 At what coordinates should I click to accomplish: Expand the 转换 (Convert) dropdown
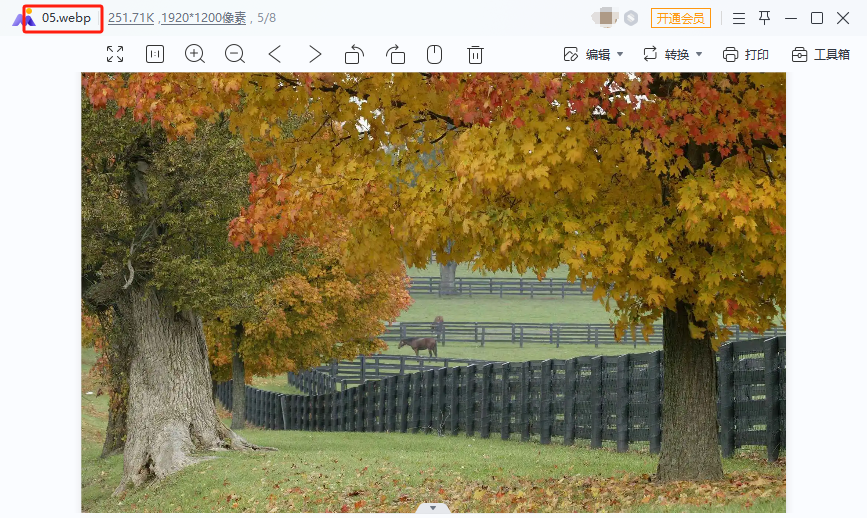coord(673,54)
